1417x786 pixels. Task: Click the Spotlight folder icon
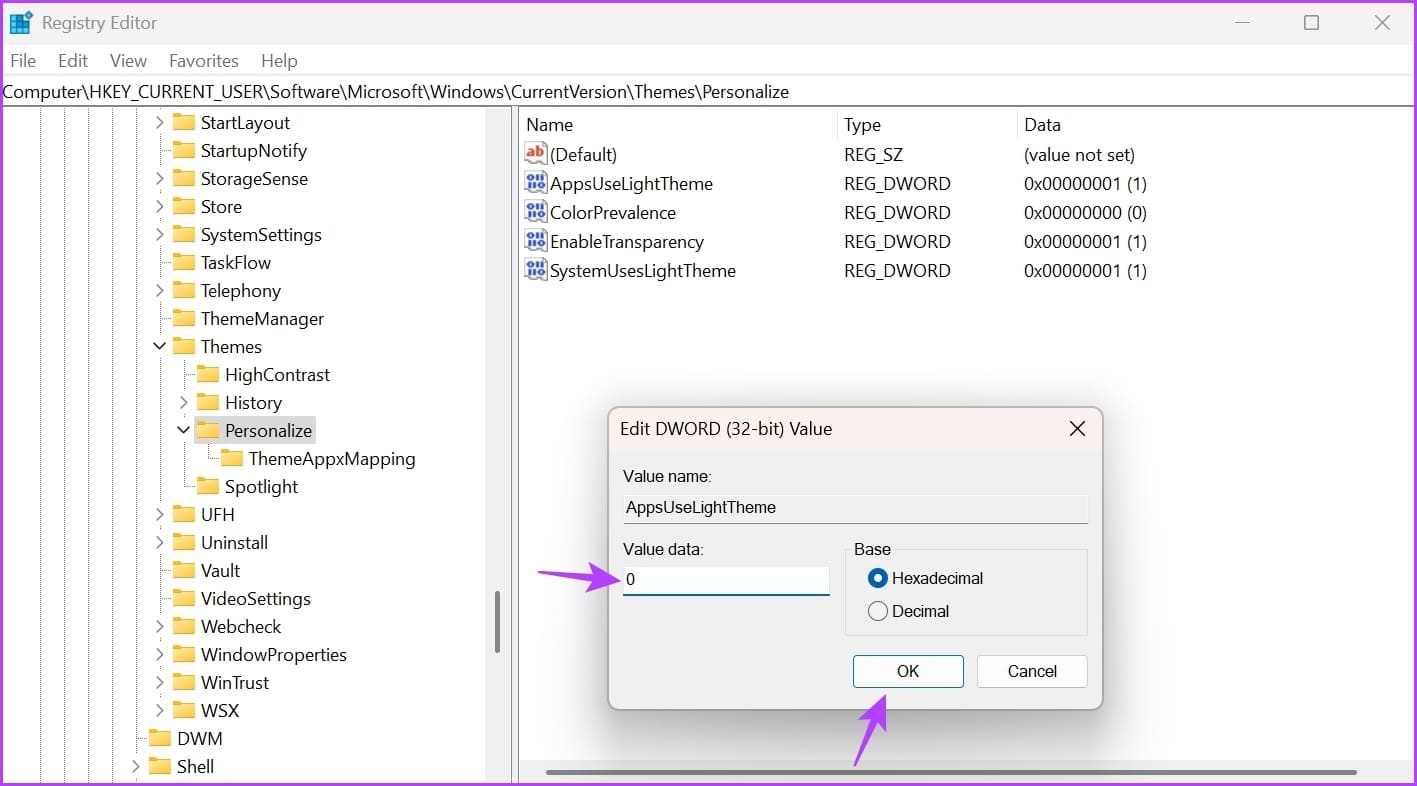[x=208, y=486]
